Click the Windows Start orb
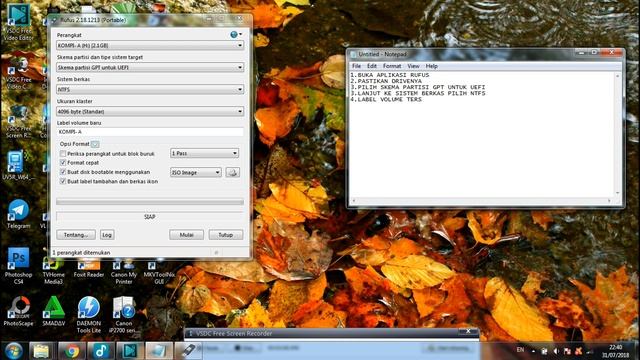Image resolution: width=640 pixels, height=360 pixels. (x=13, y=351)
